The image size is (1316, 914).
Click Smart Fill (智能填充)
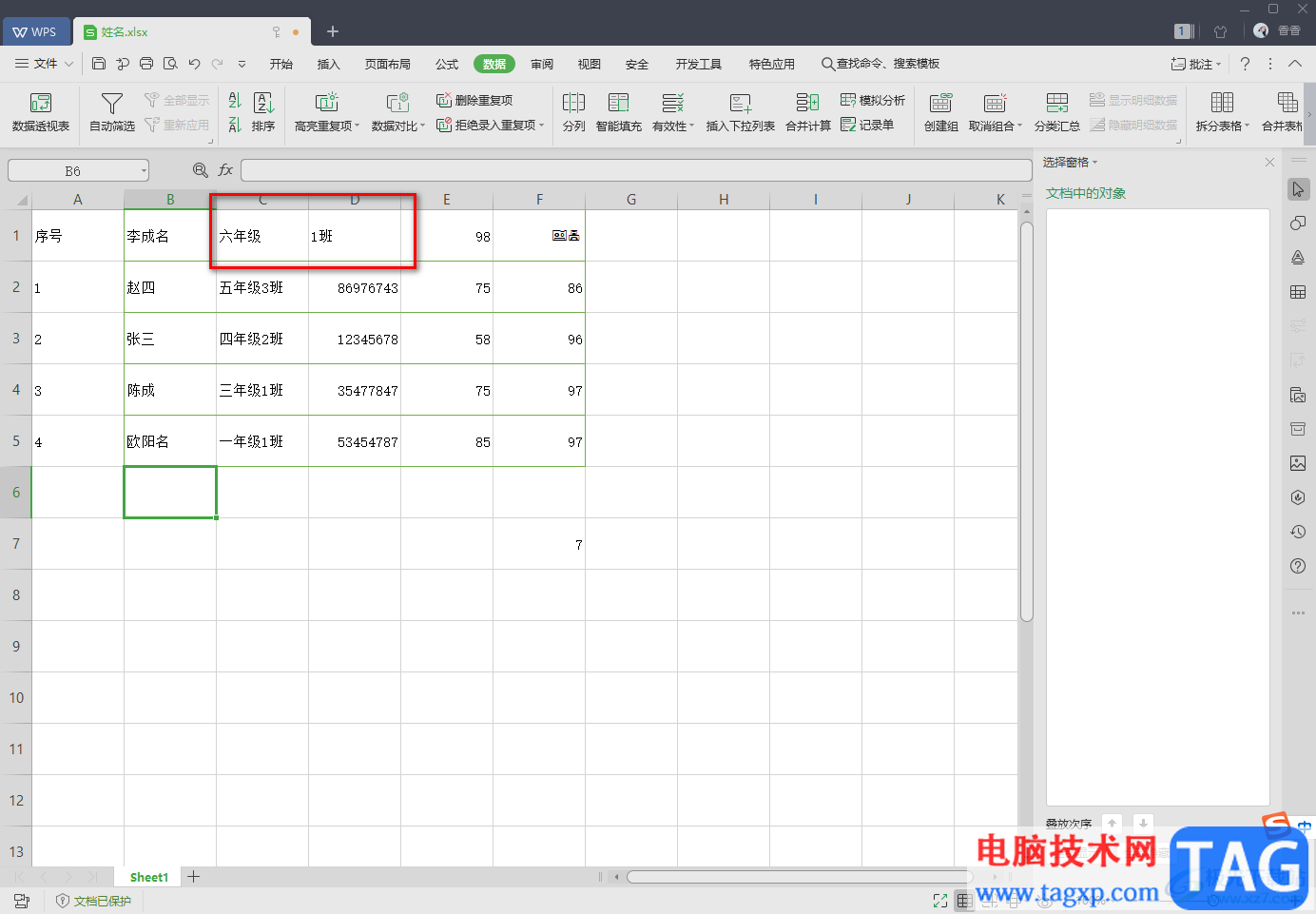(618, 111)
